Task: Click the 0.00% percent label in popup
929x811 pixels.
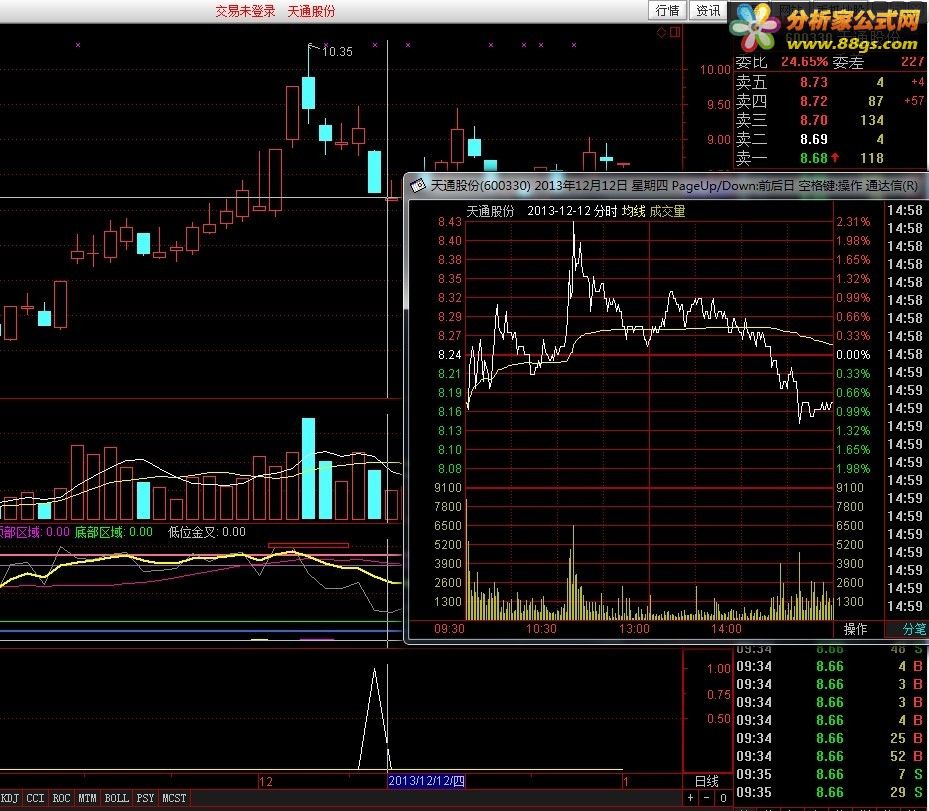Action: (x=853, y=354)
